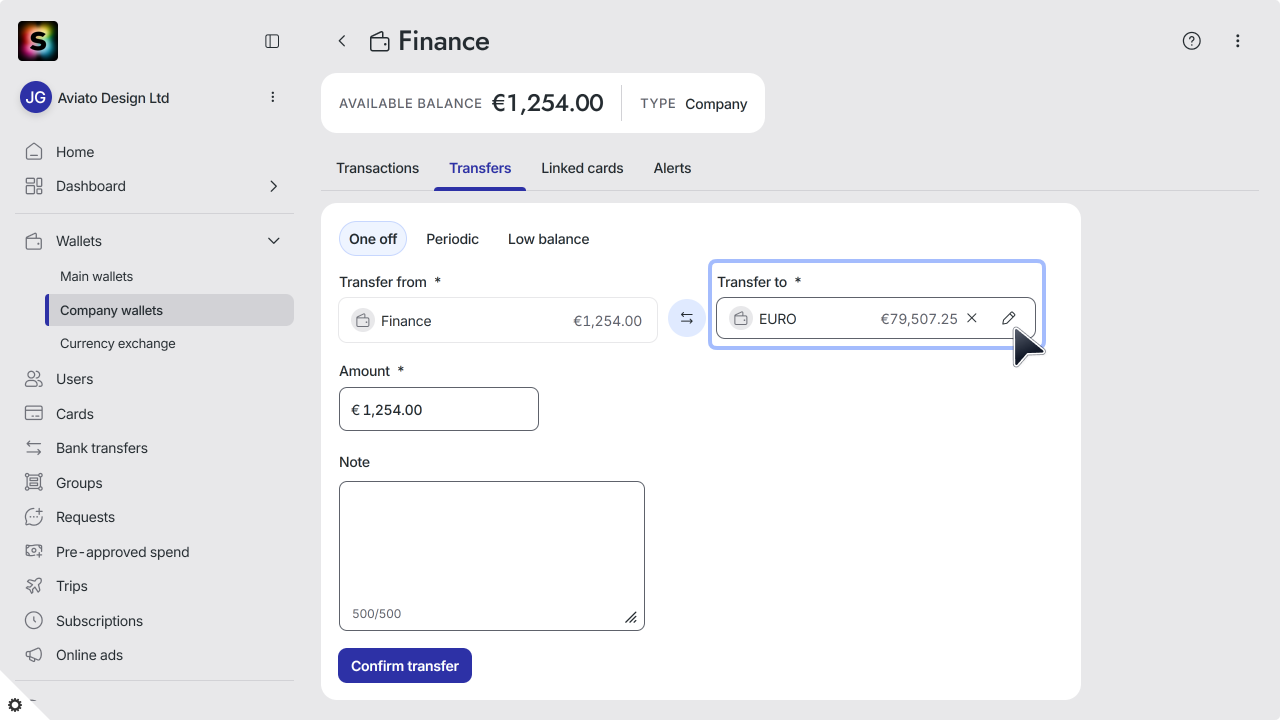
Task: Click the Trips airplane icon
Action: [34, 586]
